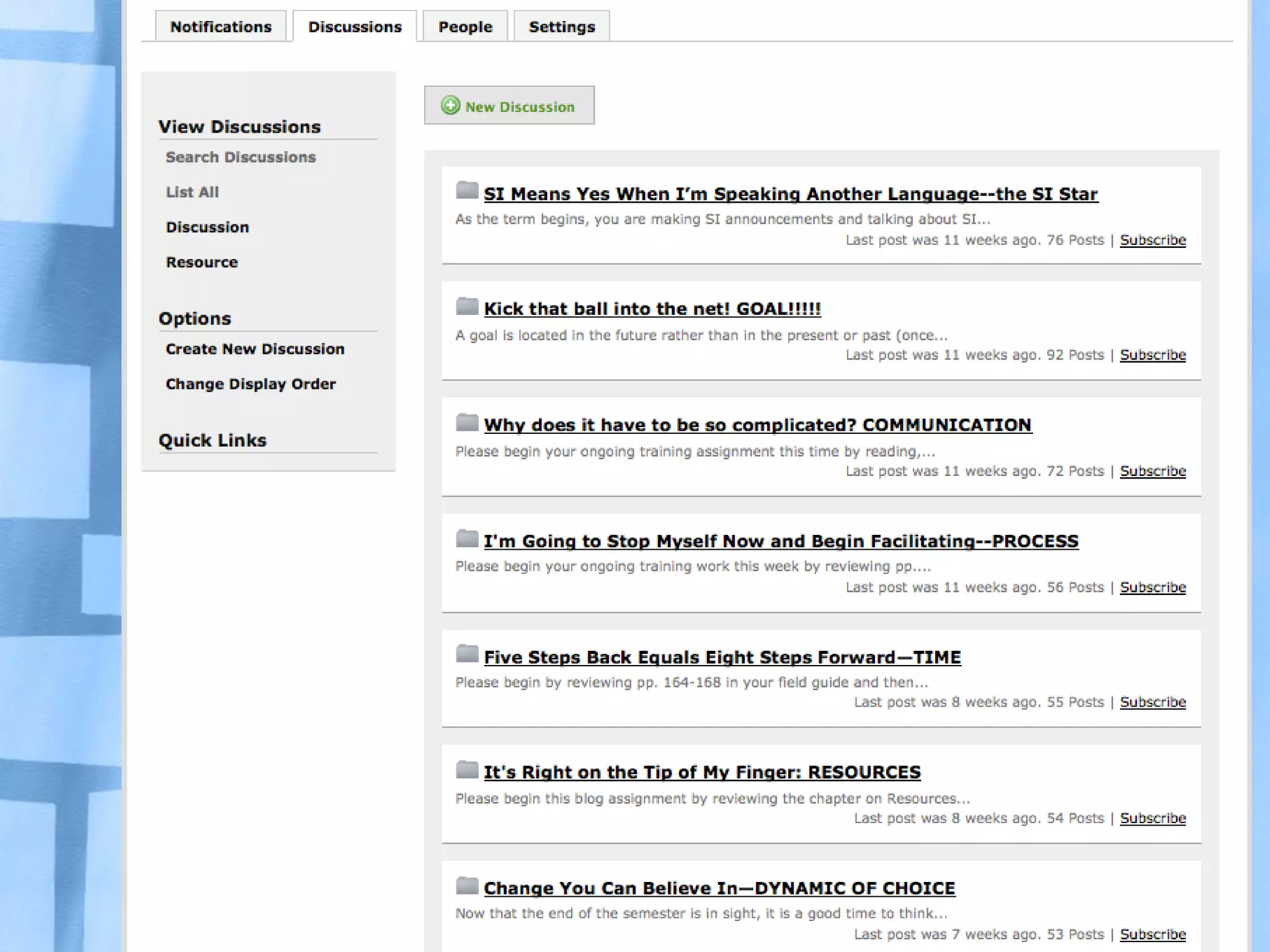Viewport: 1270px width, 952px height.
Task: Click folder icon beside SI Means Yes discussion
Action: (467, 190)
